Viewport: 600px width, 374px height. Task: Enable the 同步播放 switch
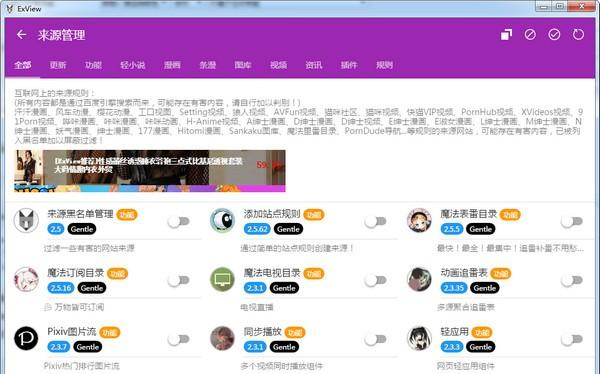(x=375, y=339)
